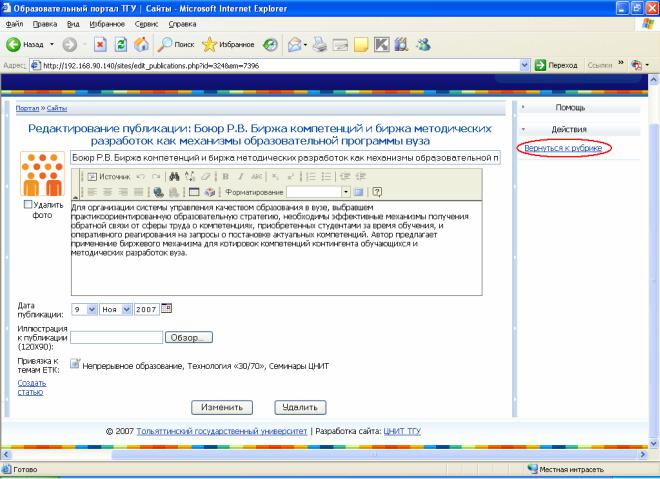The image size is (660, 479).
Task: Open the browsing History clock icon
Action: coord(270,45)
